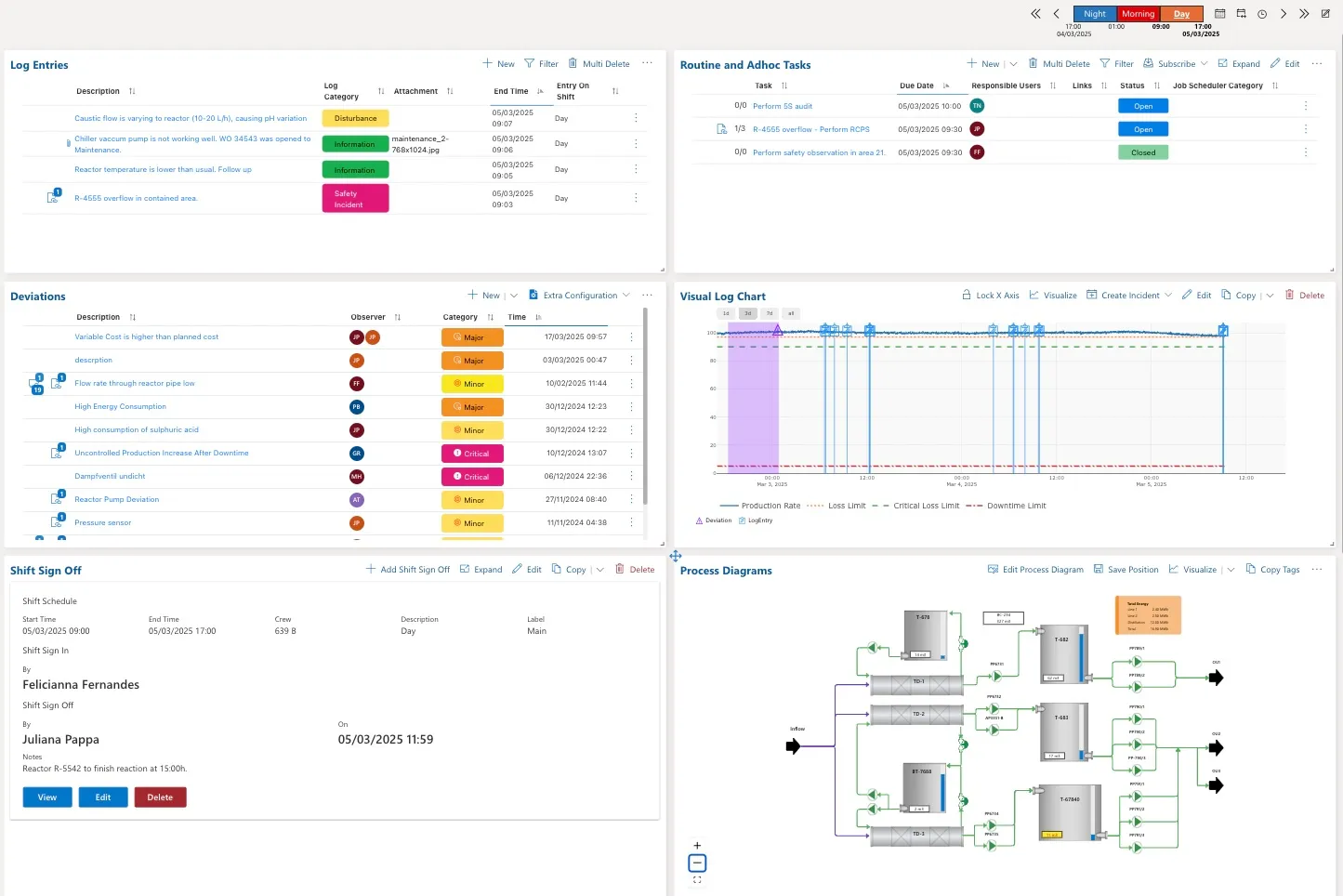1343x896 pixels.
Task: Click Visualize on Visual Log Chart
Action: [x=1053, y=296]
